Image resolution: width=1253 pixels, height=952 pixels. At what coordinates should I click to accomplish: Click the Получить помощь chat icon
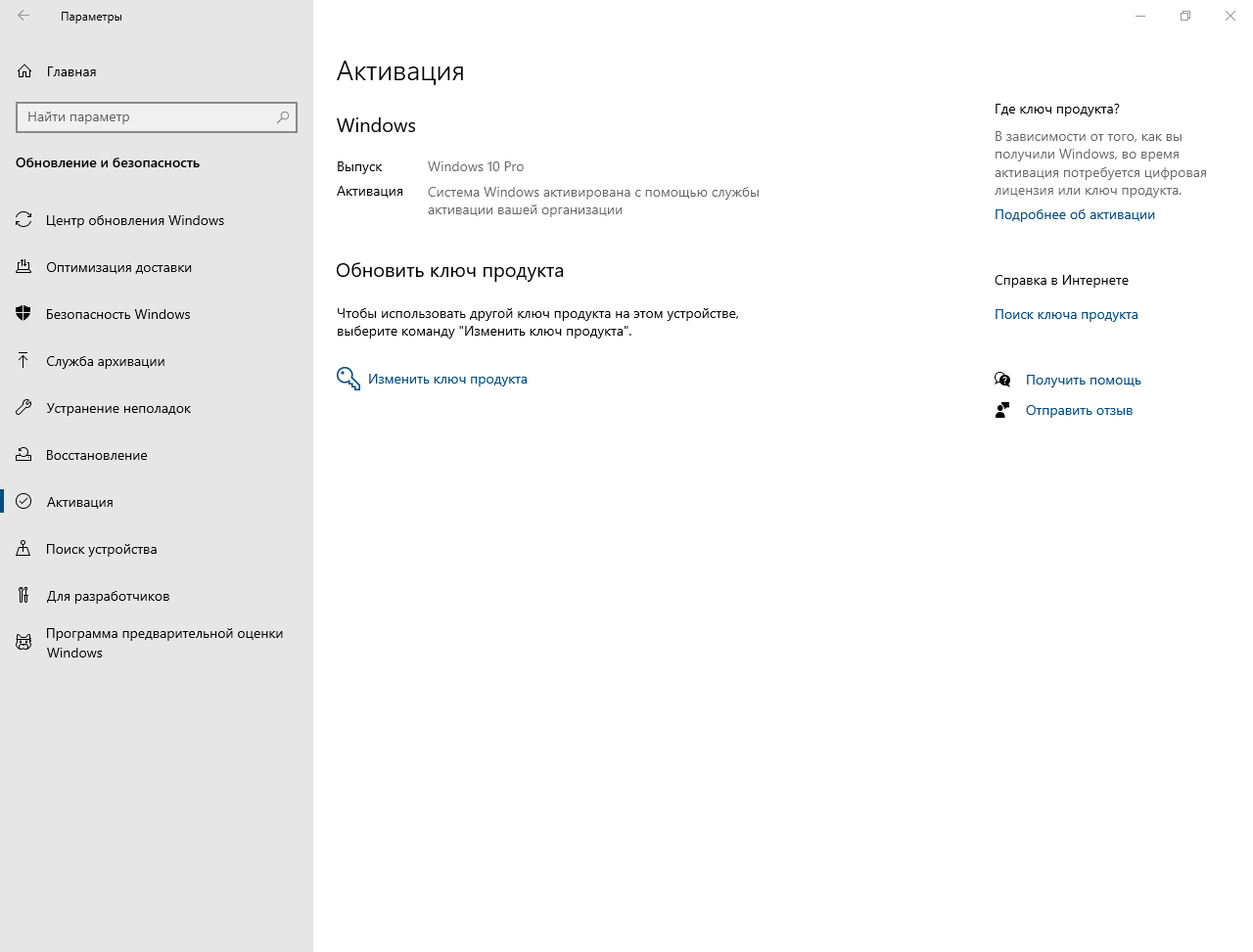(1002, 380)
